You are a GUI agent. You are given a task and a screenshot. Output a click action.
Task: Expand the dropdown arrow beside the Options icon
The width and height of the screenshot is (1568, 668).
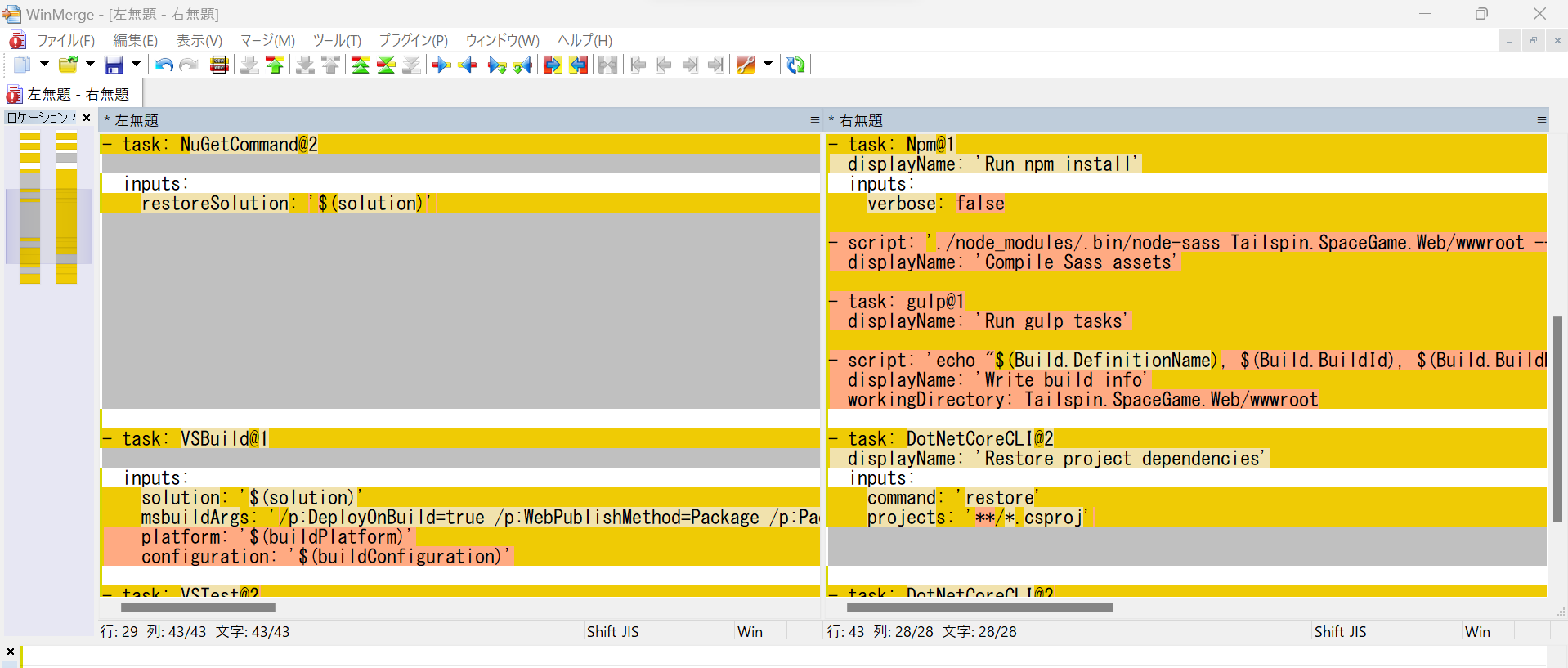point(768,65)
